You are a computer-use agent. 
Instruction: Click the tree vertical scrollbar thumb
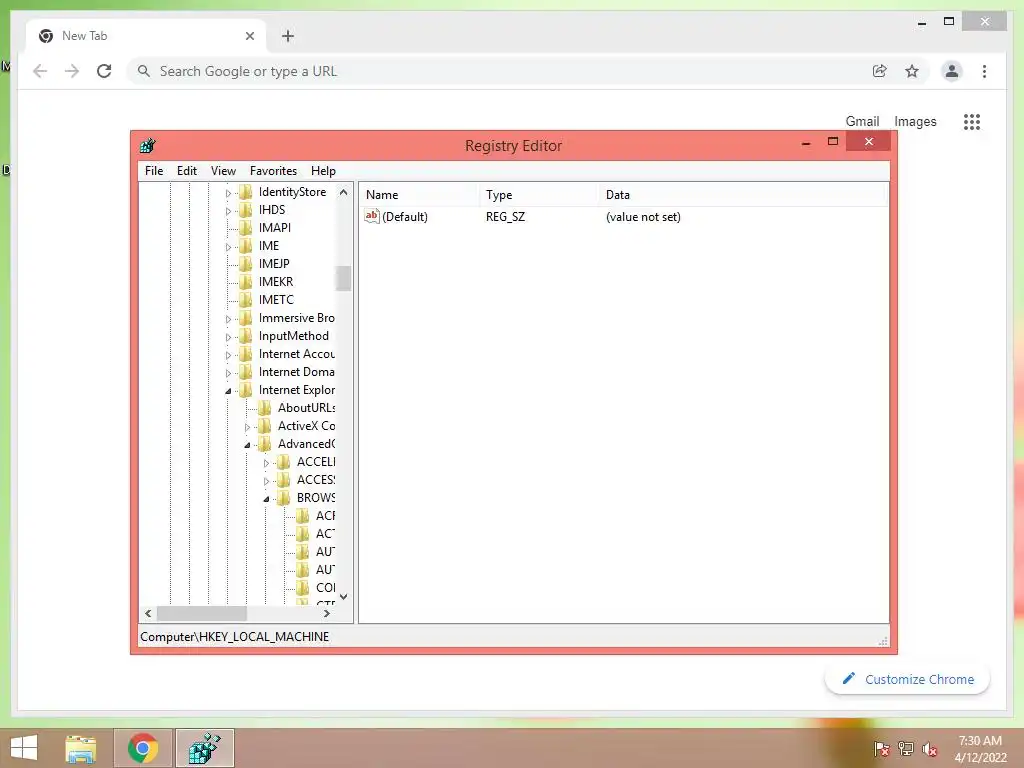(x=344, y=278)
